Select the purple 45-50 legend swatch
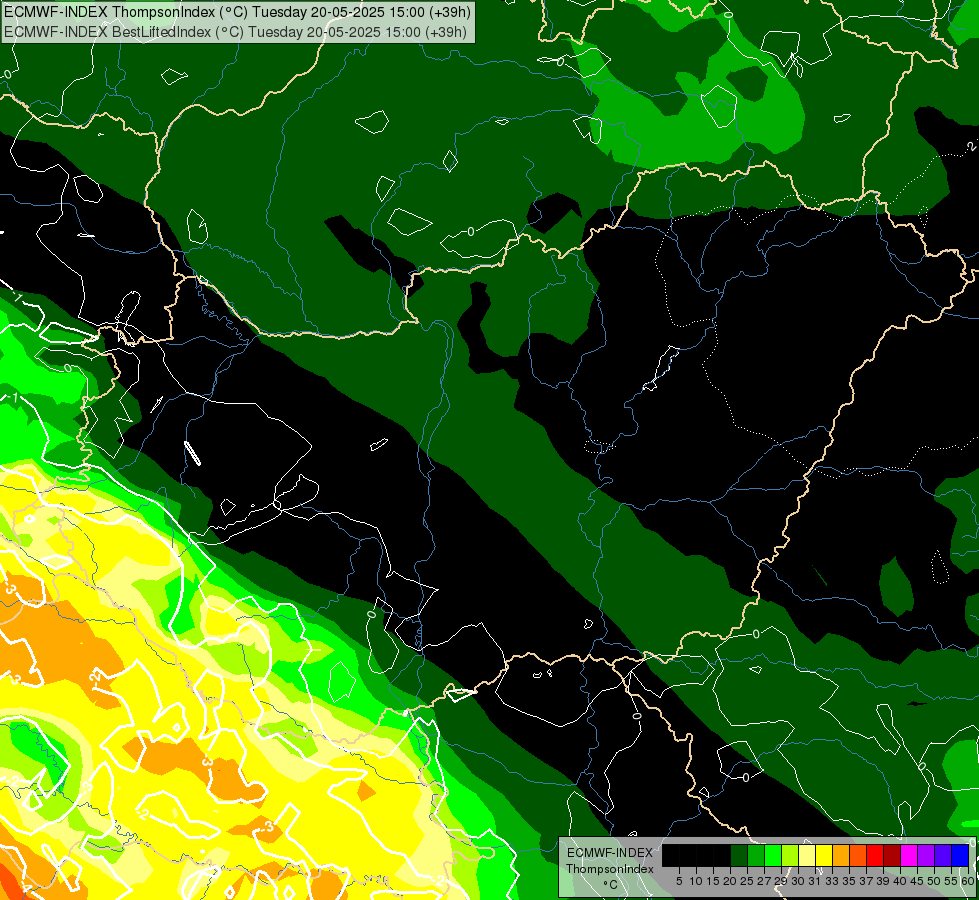The height and width of the screenshot is (900, 979). (926, 855)
